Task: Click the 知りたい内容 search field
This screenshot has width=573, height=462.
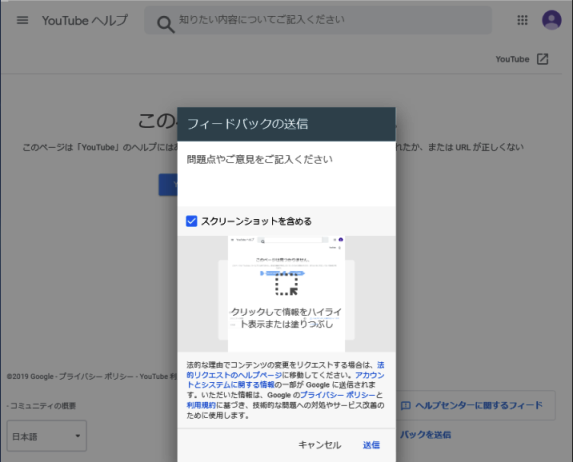Action: [x=318, y=20]
